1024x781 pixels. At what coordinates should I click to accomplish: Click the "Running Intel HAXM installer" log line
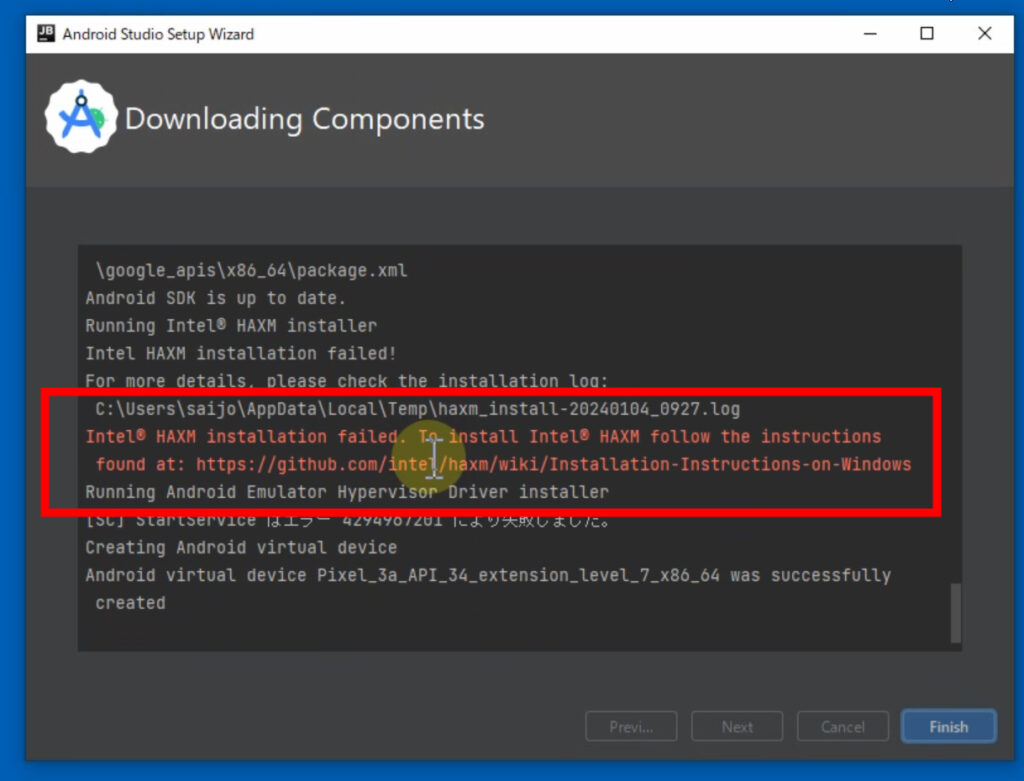pos(231,326)
